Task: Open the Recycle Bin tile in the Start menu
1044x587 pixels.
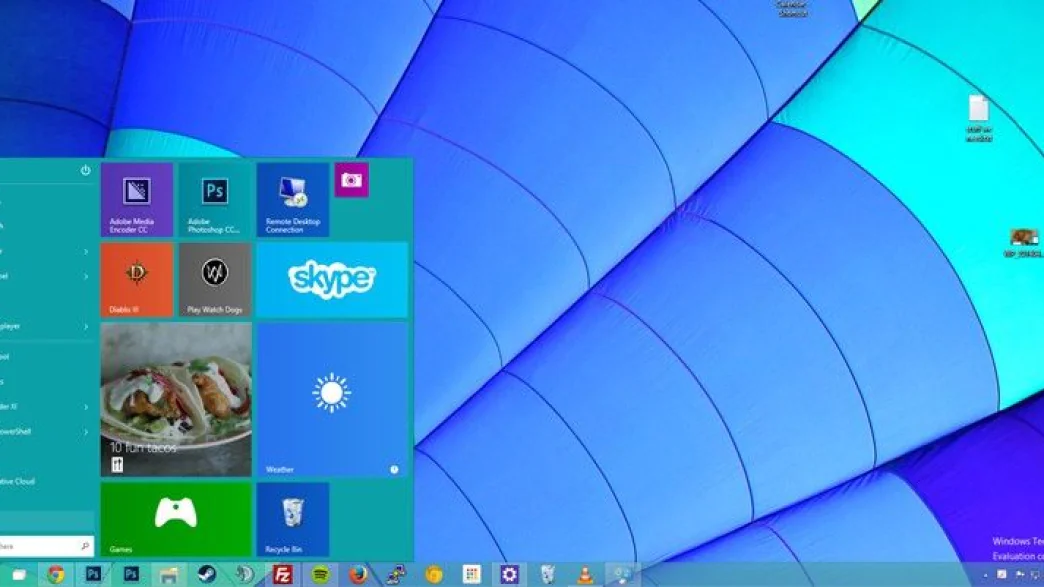Action: 292,519
